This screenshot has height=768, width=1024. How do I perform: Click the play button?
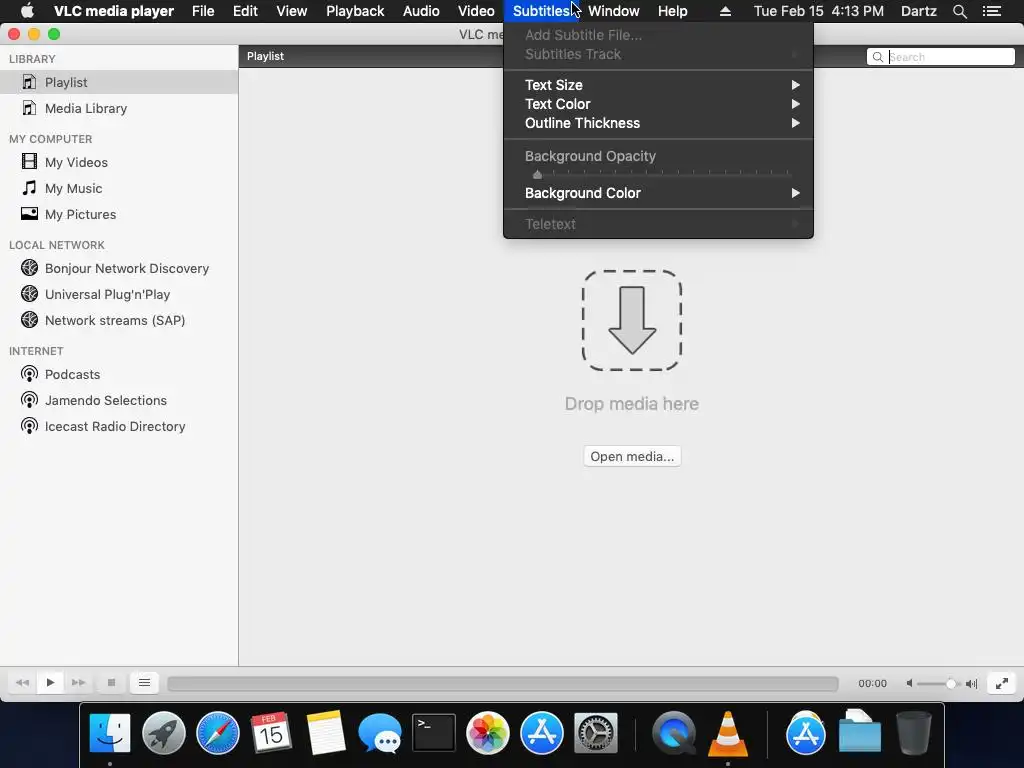(50, 682)
